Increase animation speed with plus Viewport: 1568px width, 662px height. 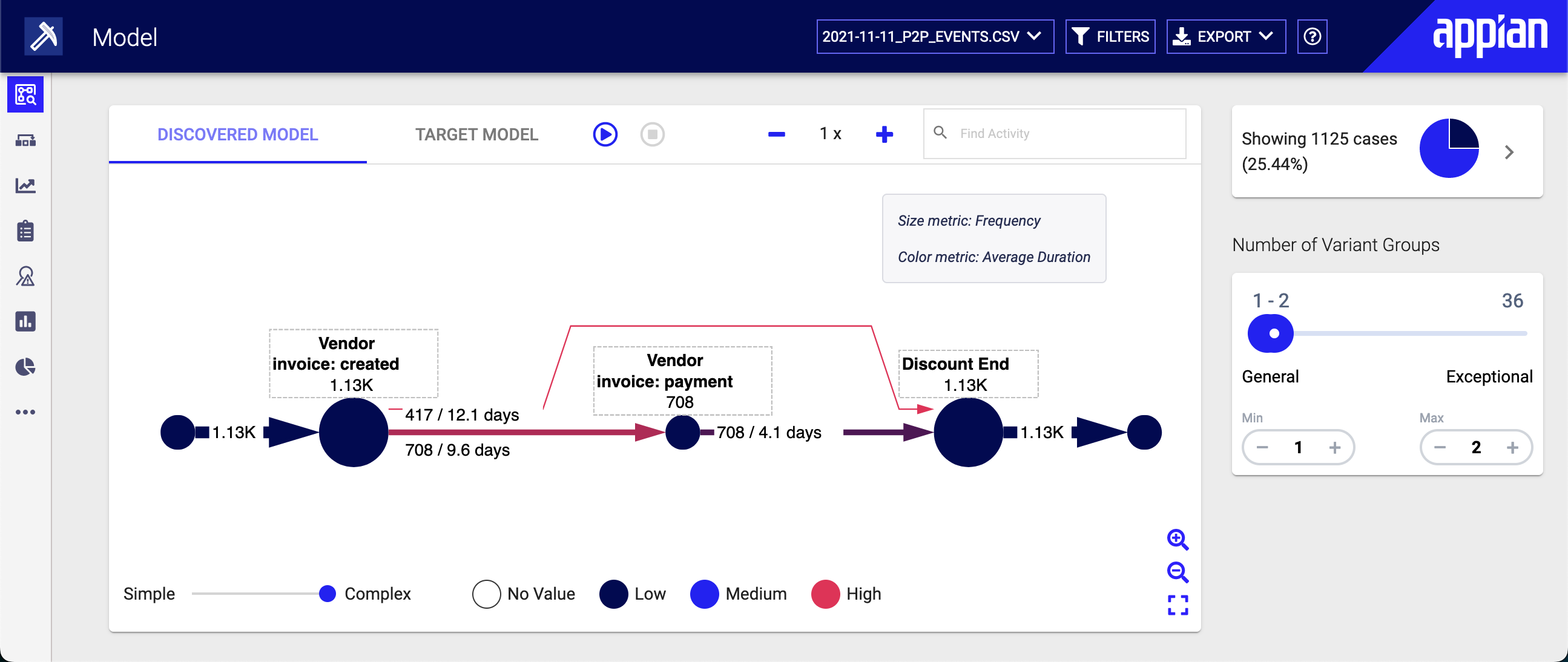tap(884, 134)
